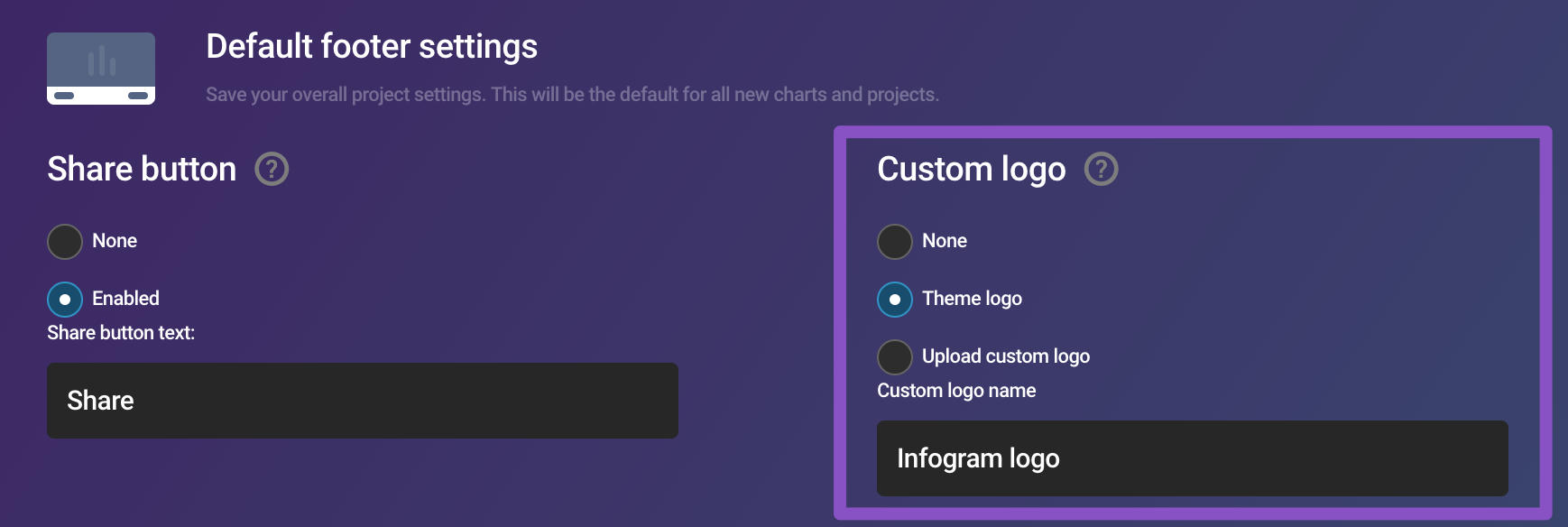Open the Share button help question-mark icon
Screen dimensions: 1568x527
[272, 169]
